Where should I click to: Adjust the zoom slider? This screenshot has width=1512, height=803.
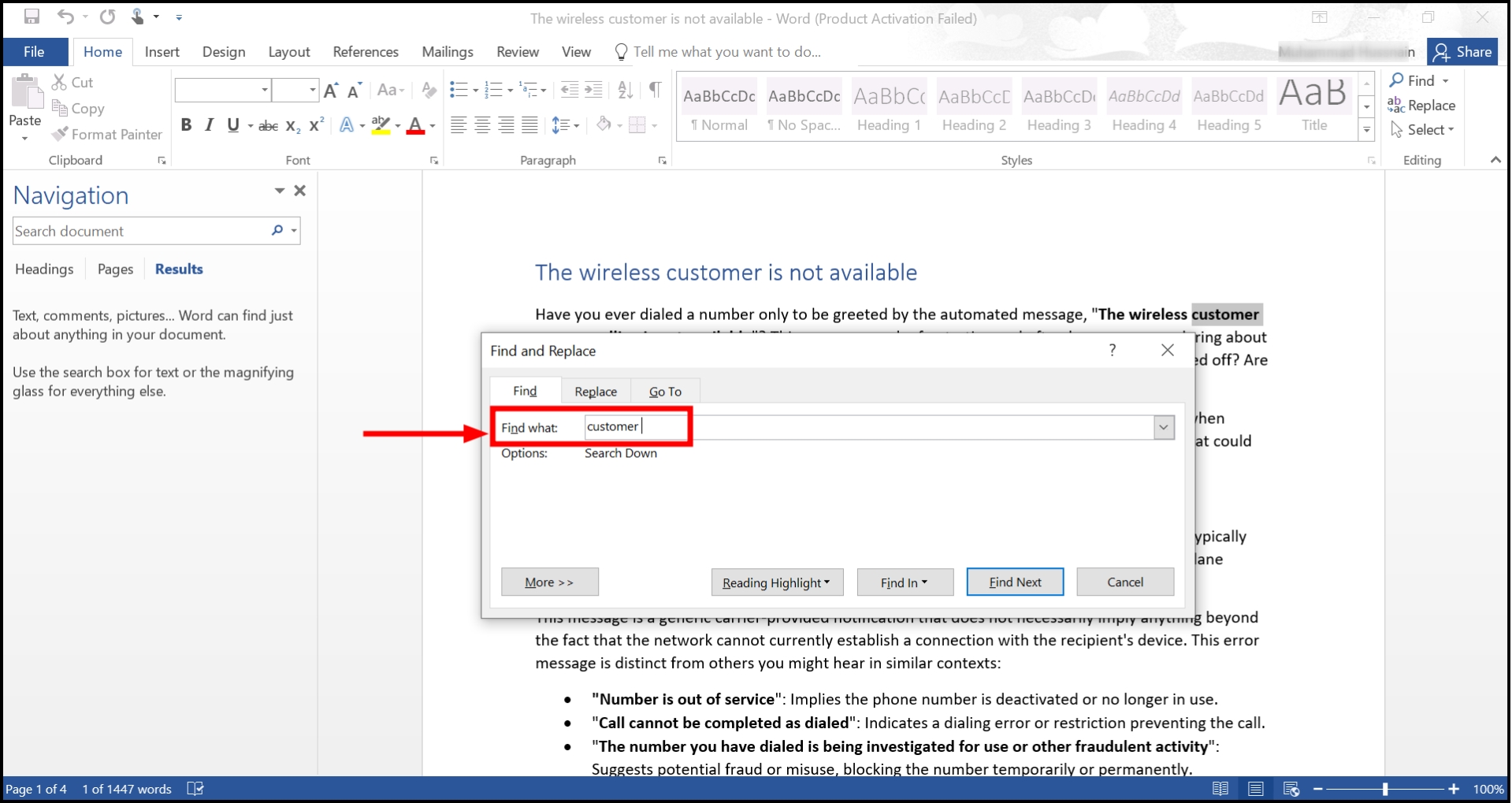(x=1387, y=788)
